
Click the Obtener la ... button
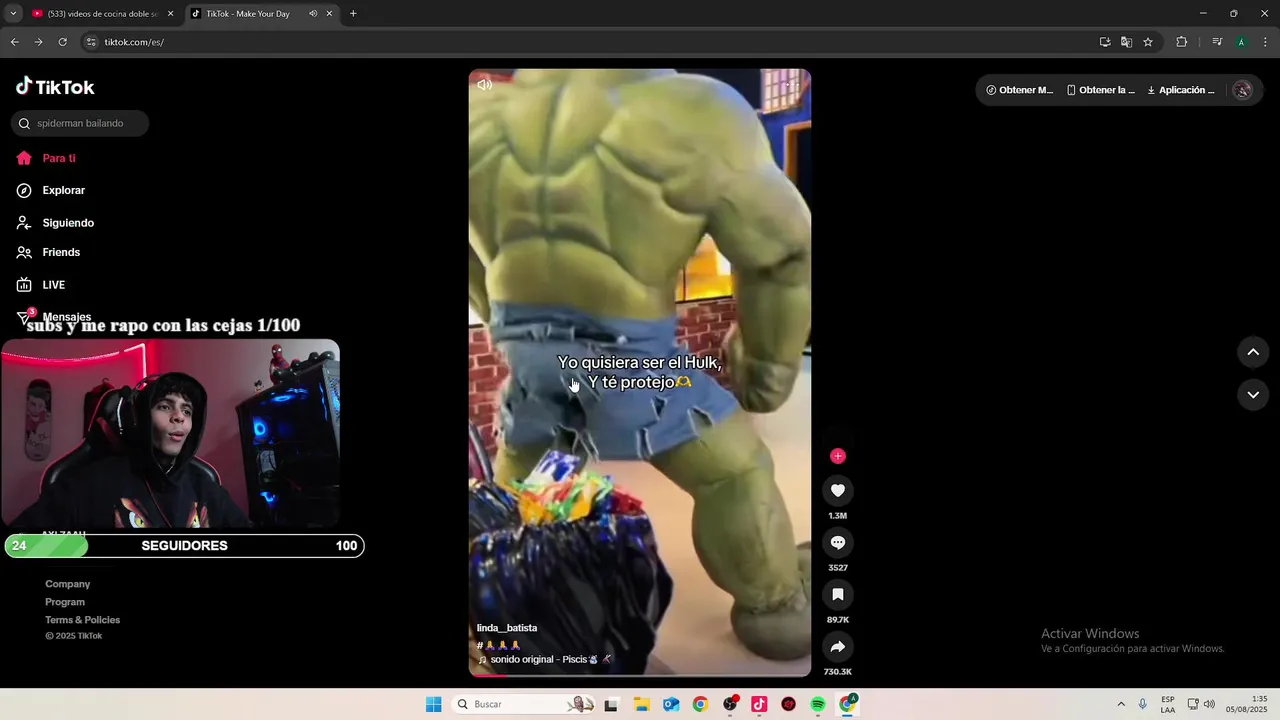point(1101,90)
